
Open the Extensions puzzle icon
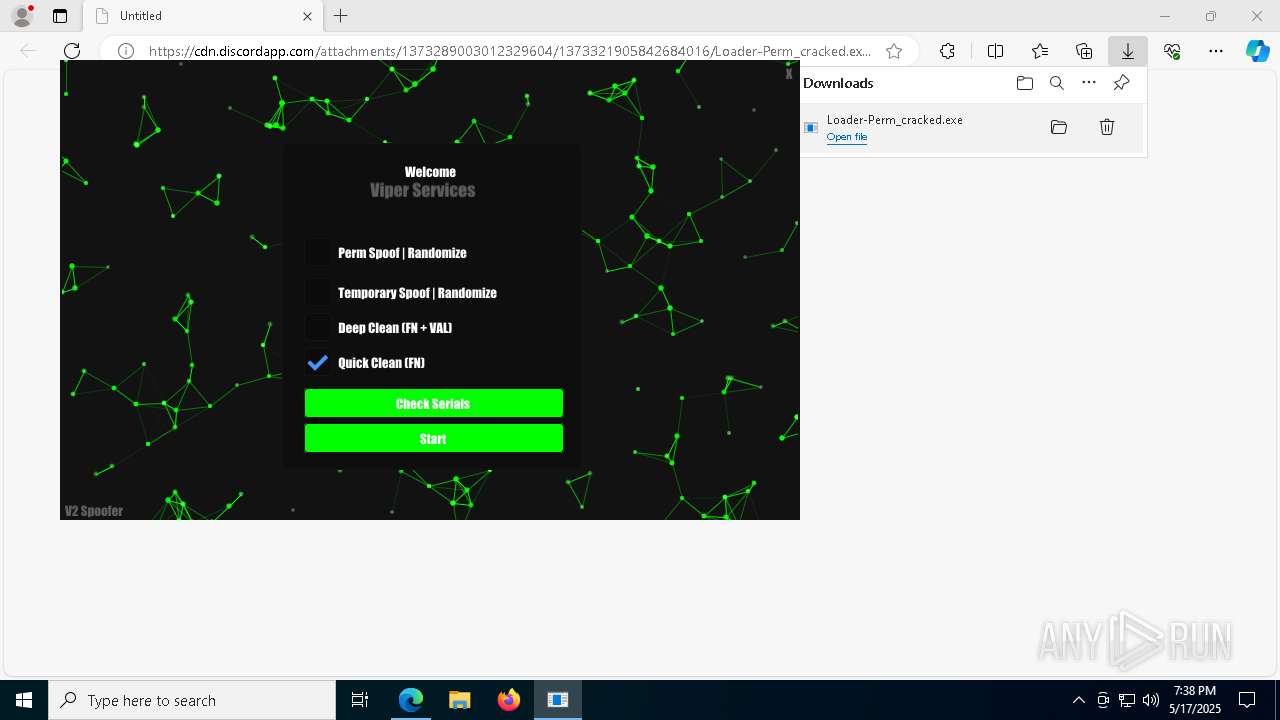(x=947, y=51)
